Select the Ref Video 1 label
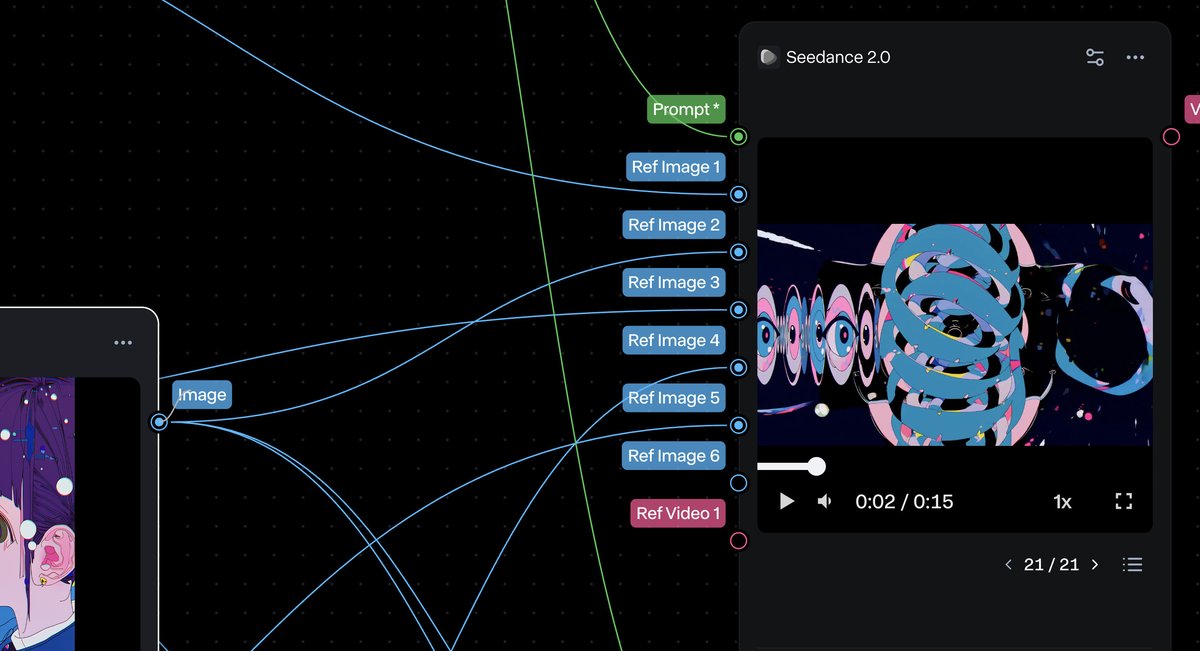1200x651 pixels. click(x=679, y=514)
